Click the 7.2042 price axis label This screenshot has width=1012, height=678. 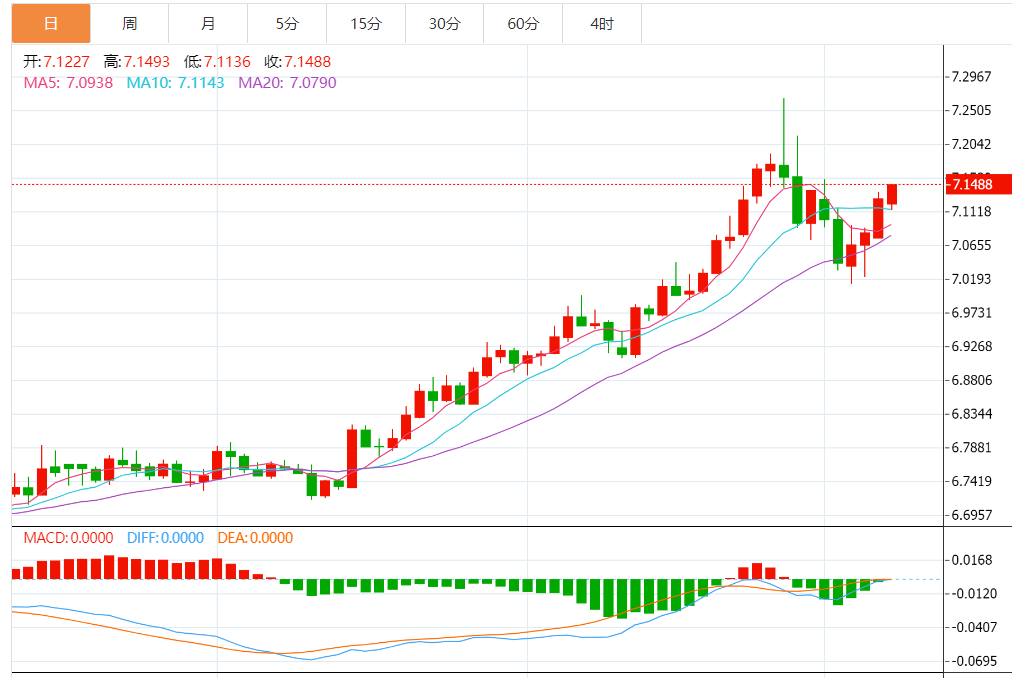pyautogui.click(x=971, y=144)
